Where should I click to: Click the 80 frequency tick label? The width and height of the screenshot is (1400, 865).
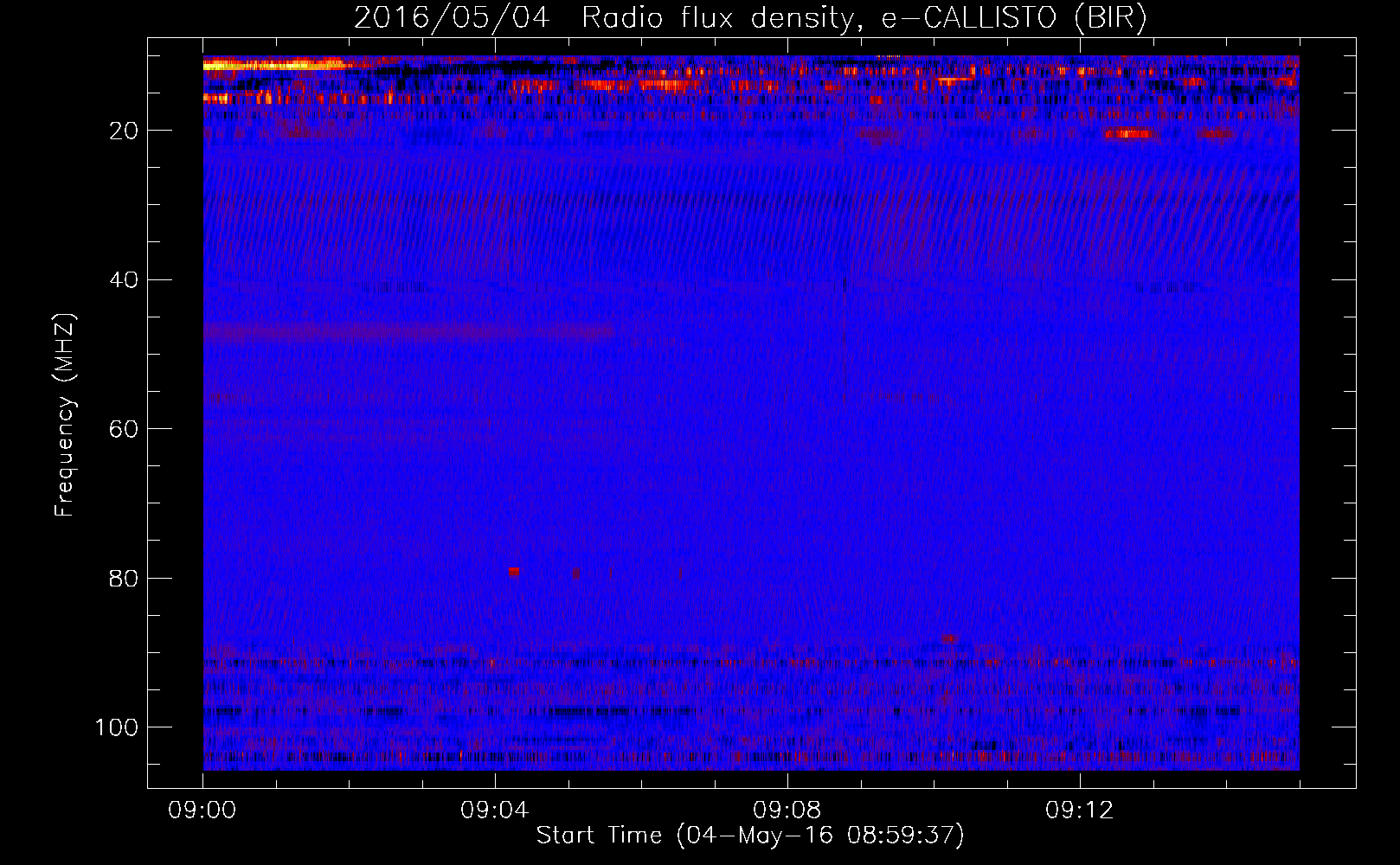pyautogui.click(x=125, y=578)
